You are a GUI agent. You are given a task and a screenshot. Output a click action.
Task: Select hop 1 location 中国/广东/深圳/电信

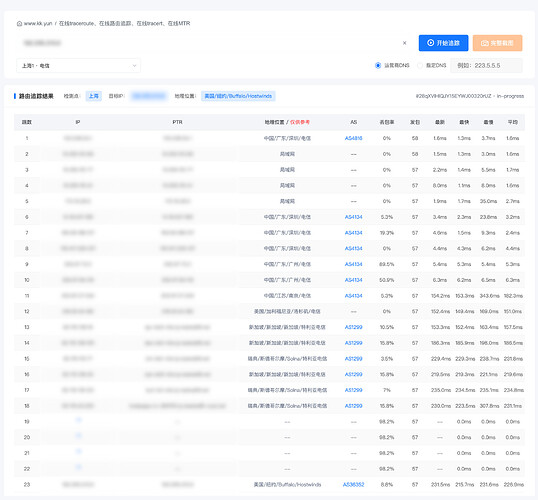[287, 138]
